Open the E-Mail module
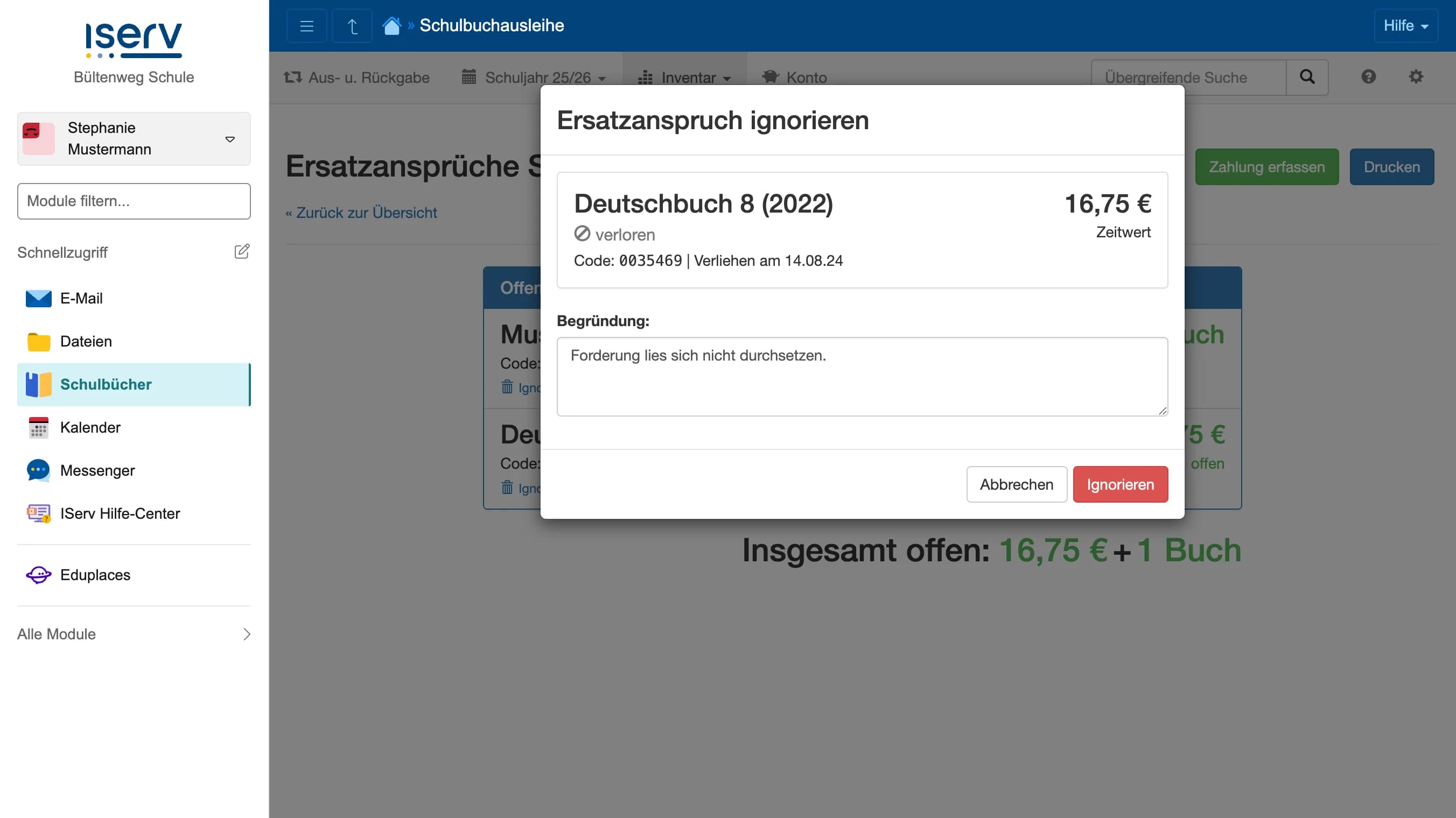 (x=82, y=298)
